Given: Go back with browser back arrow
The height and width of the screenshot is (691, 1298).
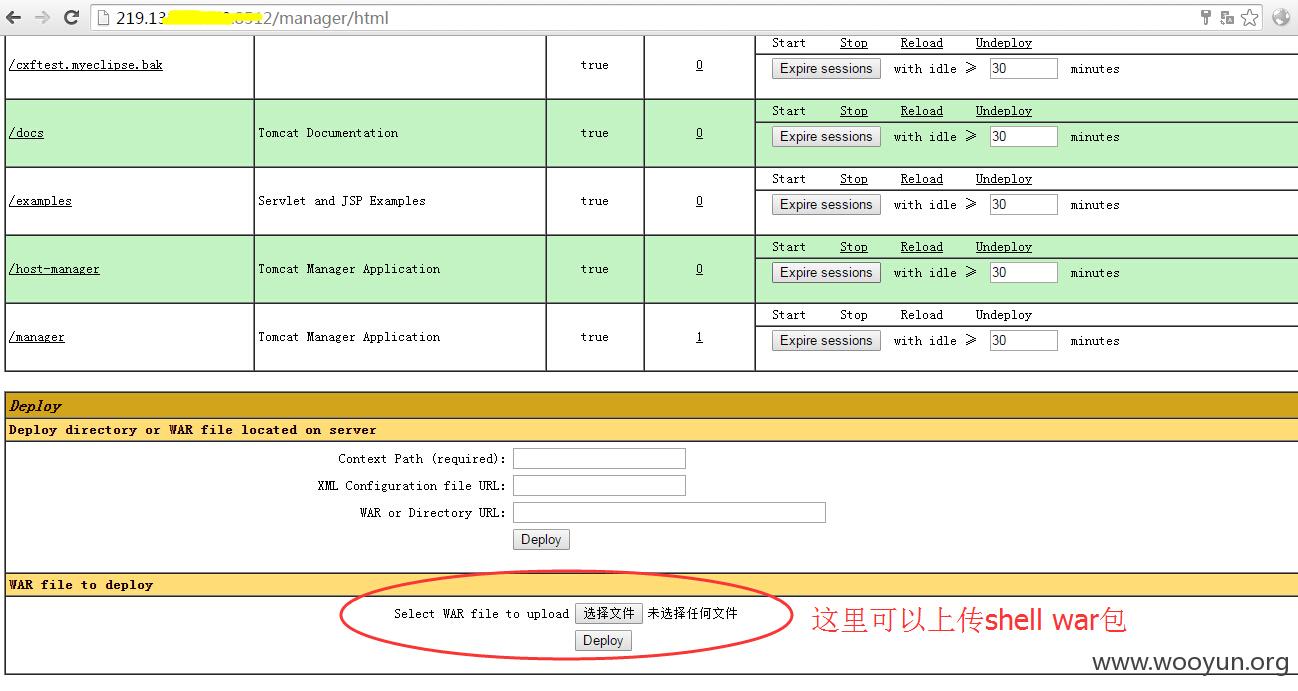Looking at the screenshot, I should click(14, 17).
